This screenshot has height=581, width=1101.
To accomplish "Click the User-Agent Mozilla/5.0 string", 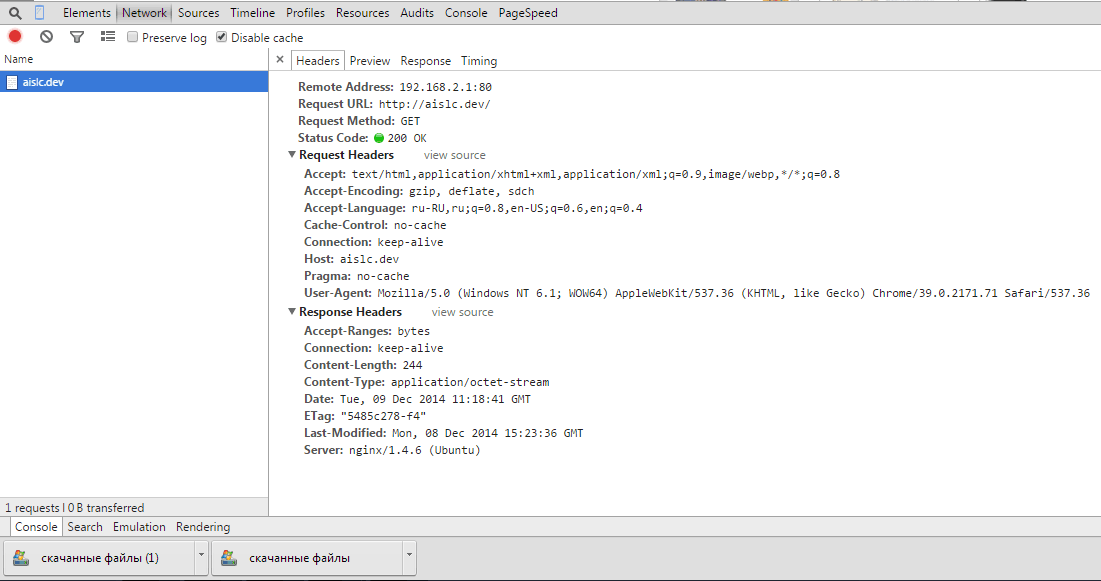I will point(733,293).
